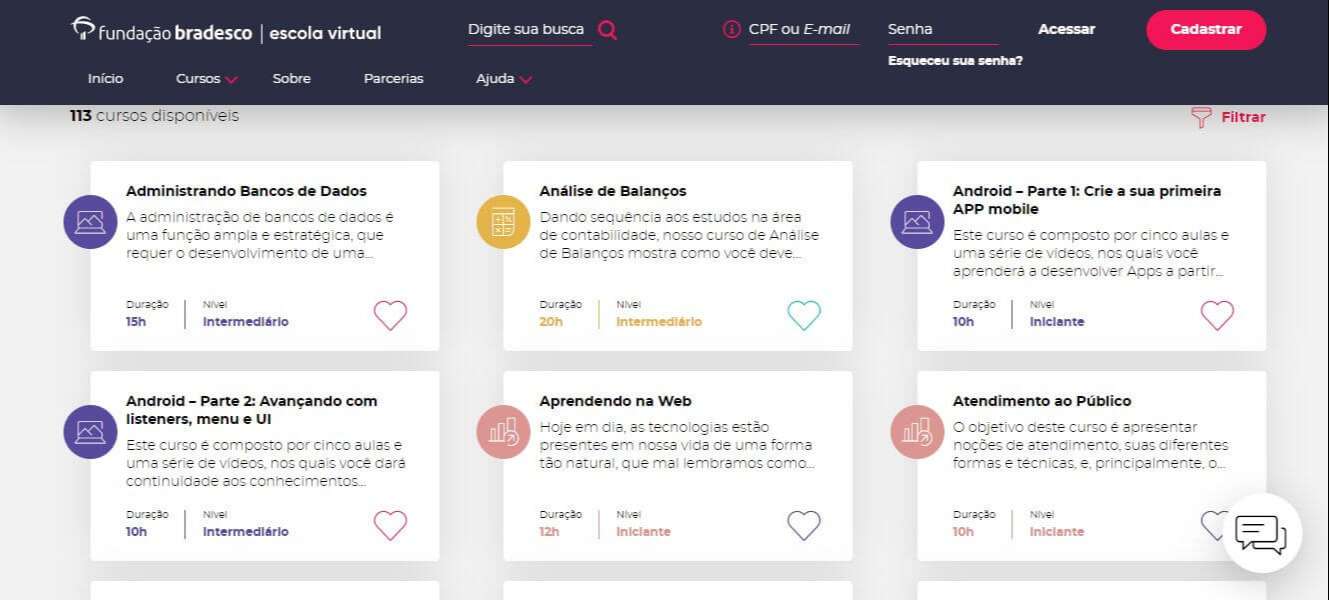This screenshot has height=600, width=1329.
Task: Open the Atendimento ao Público course title
Action: point(1042,401)
